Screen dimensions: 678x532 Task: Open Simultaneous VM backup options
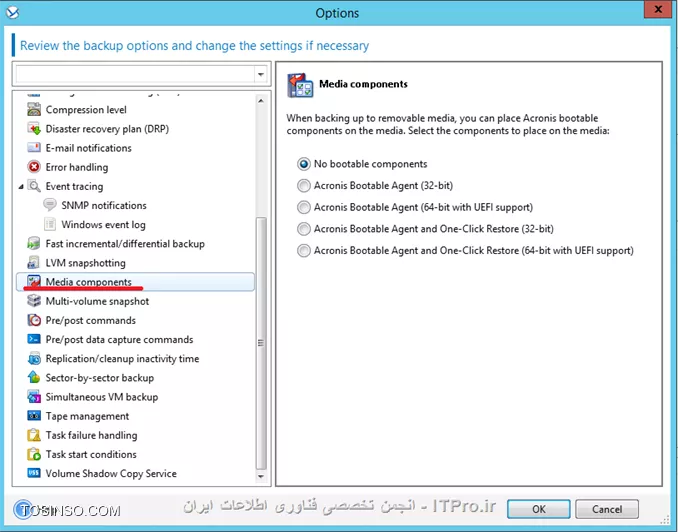[x=102, y=397]
